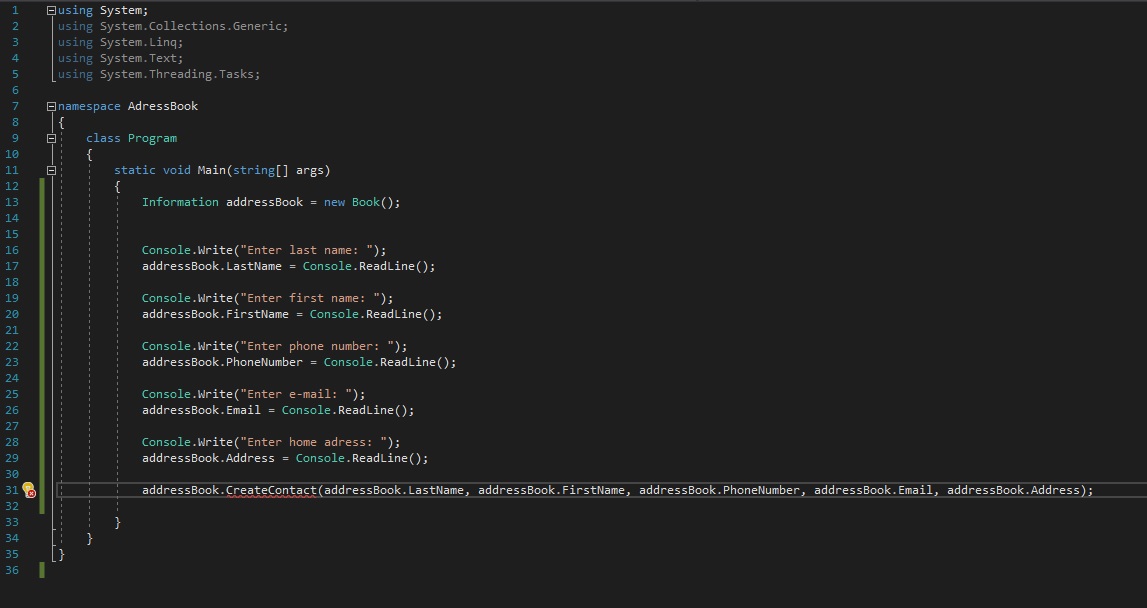1147x608 pixels.
Task: Click the "Enter e-mail: " string
Action: (296, 395)
